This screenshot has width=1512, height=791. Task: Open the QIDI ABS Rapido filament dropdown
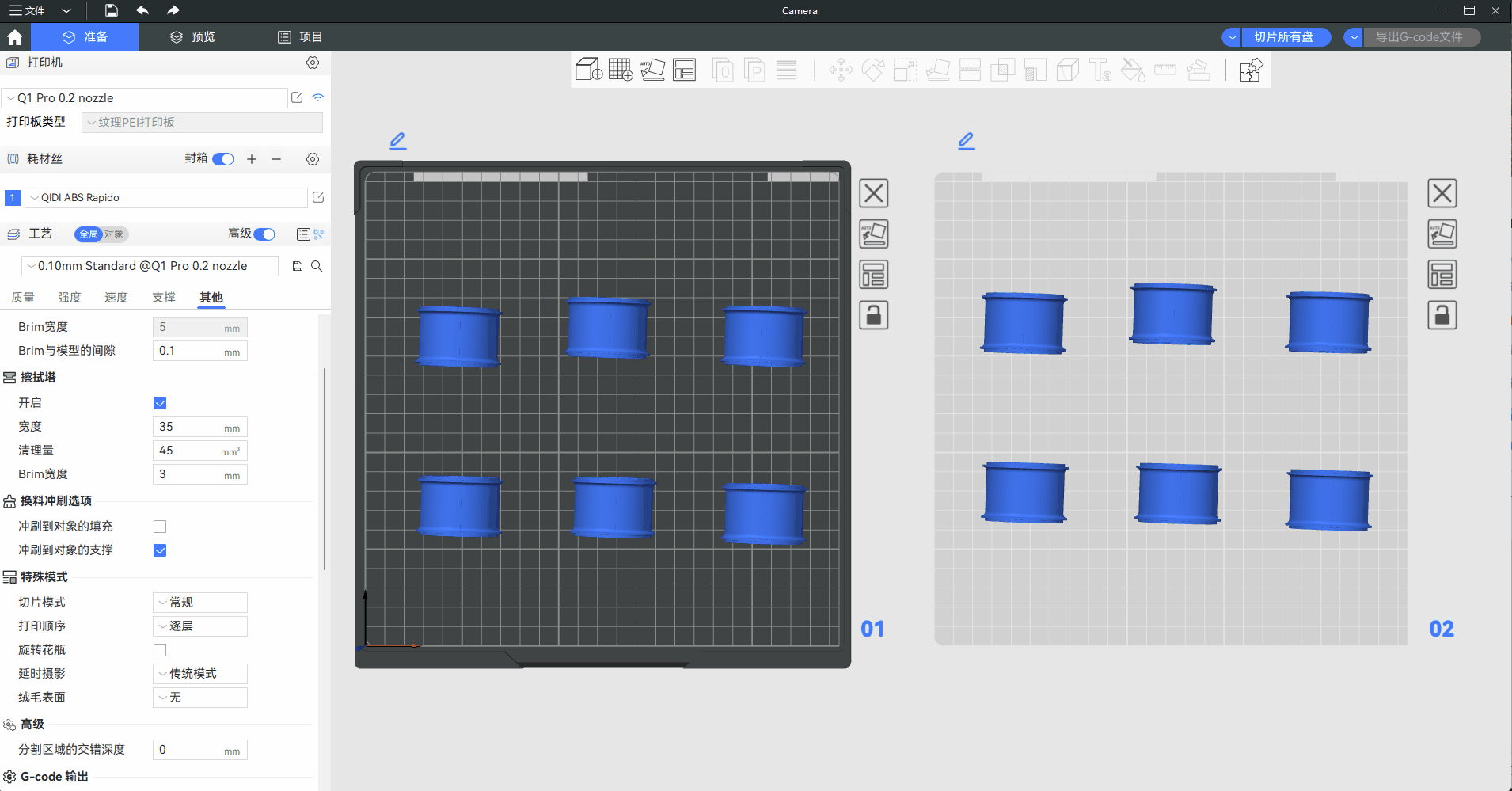(166, 198)
